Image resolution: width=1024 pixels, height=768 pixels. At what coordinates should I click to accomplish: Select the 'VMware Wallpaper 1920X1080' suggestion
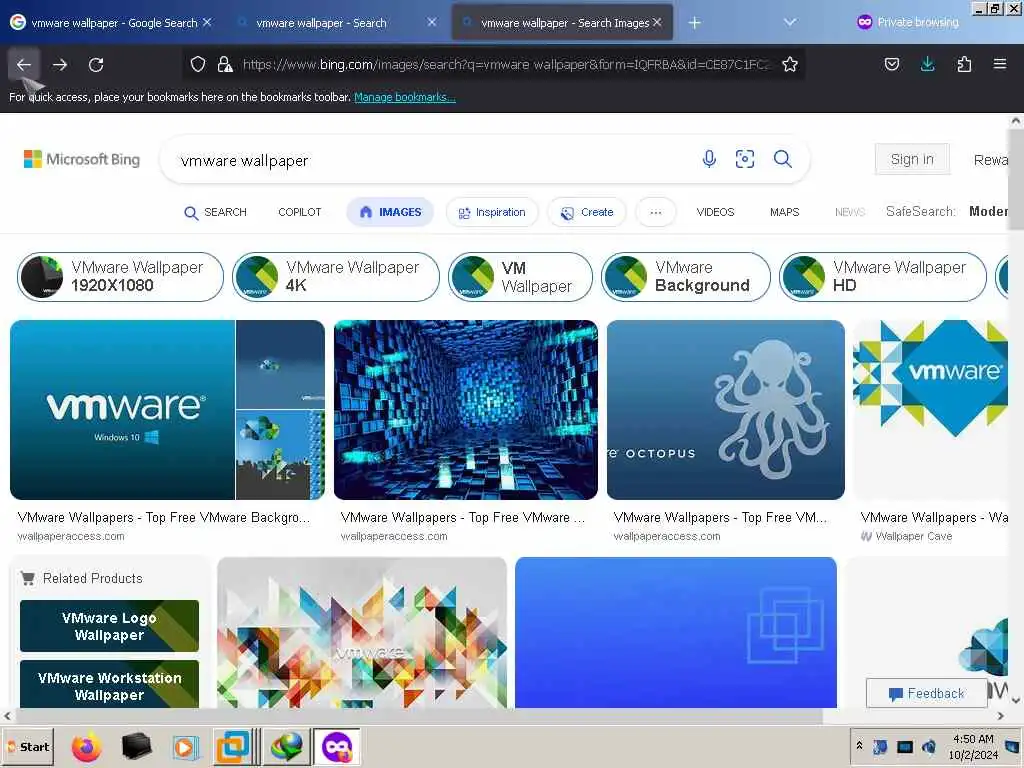pyautogui.click(x=120, y=277)
